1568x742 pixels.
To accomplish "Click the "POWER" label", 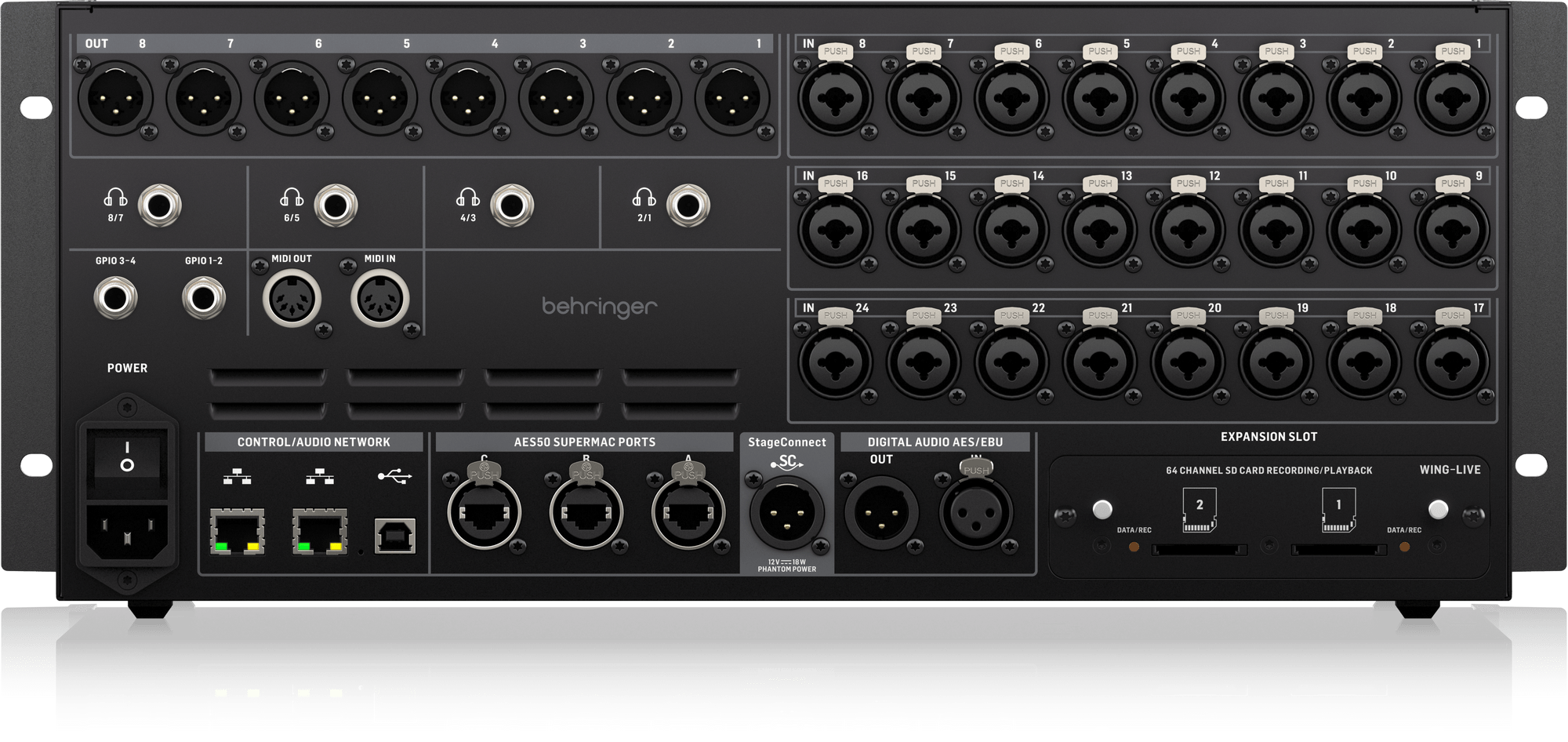I will [x=127, y=368].
